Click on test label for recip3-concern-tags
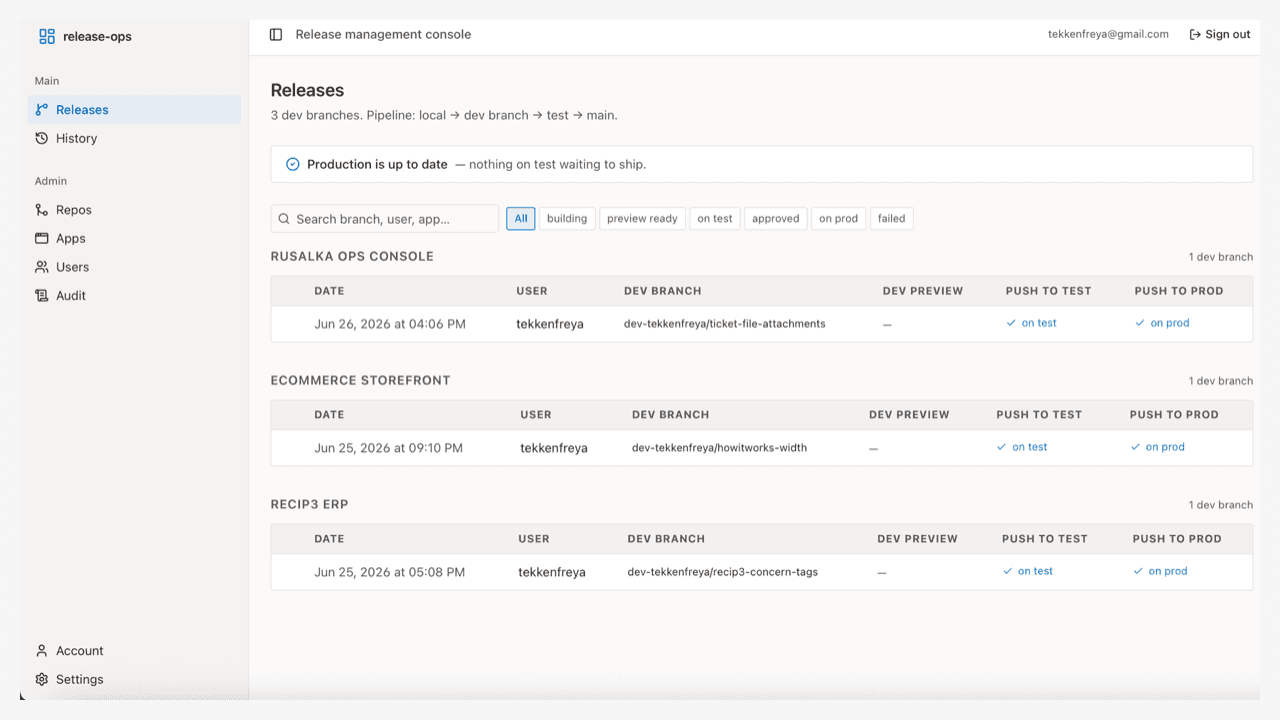The height and width of the screenshot is (720, 1280). point(1035,571)
